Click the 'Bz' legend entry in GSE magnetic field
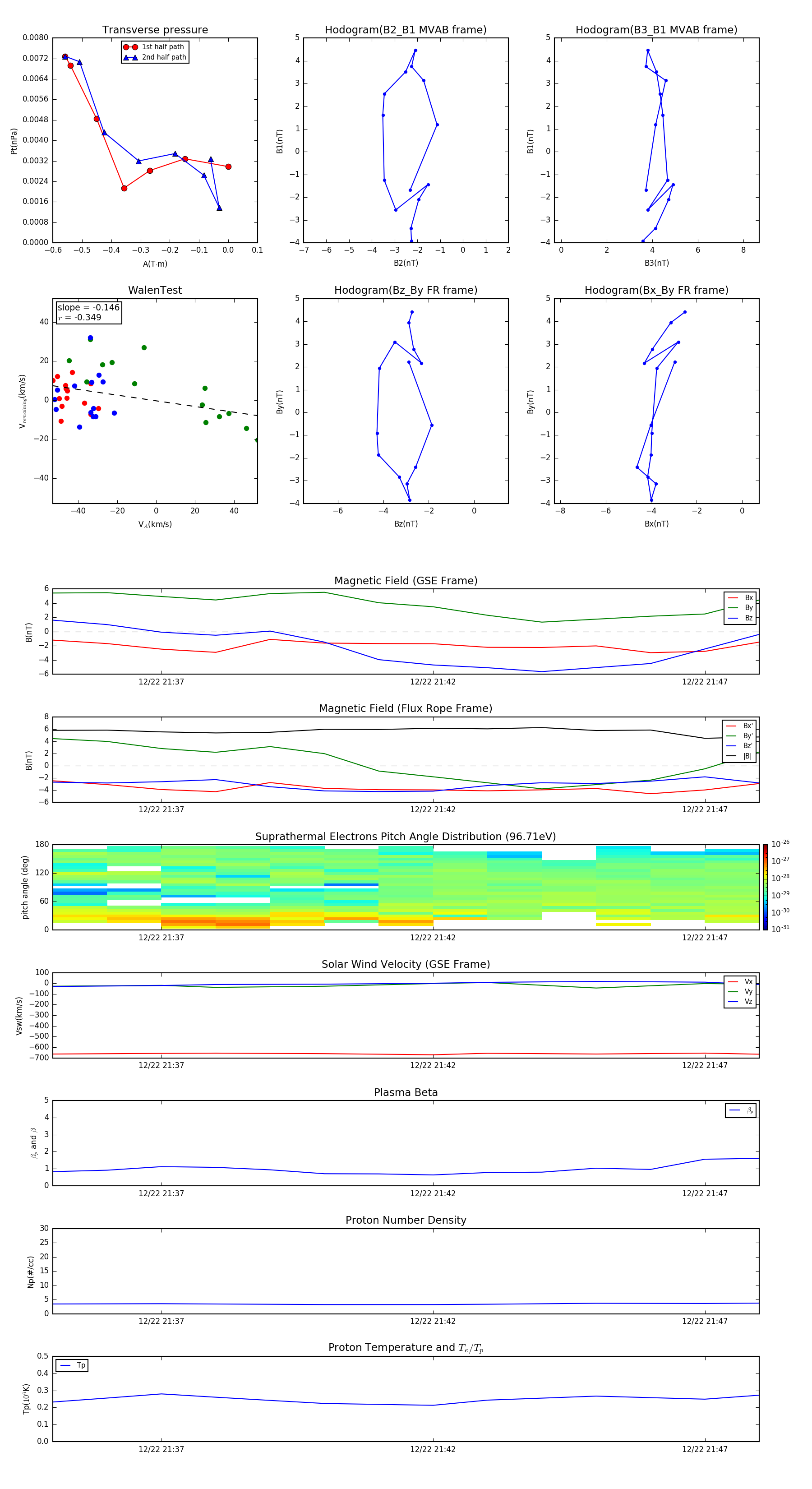Viewport: 812px width, 1489px height. (740, 618)
